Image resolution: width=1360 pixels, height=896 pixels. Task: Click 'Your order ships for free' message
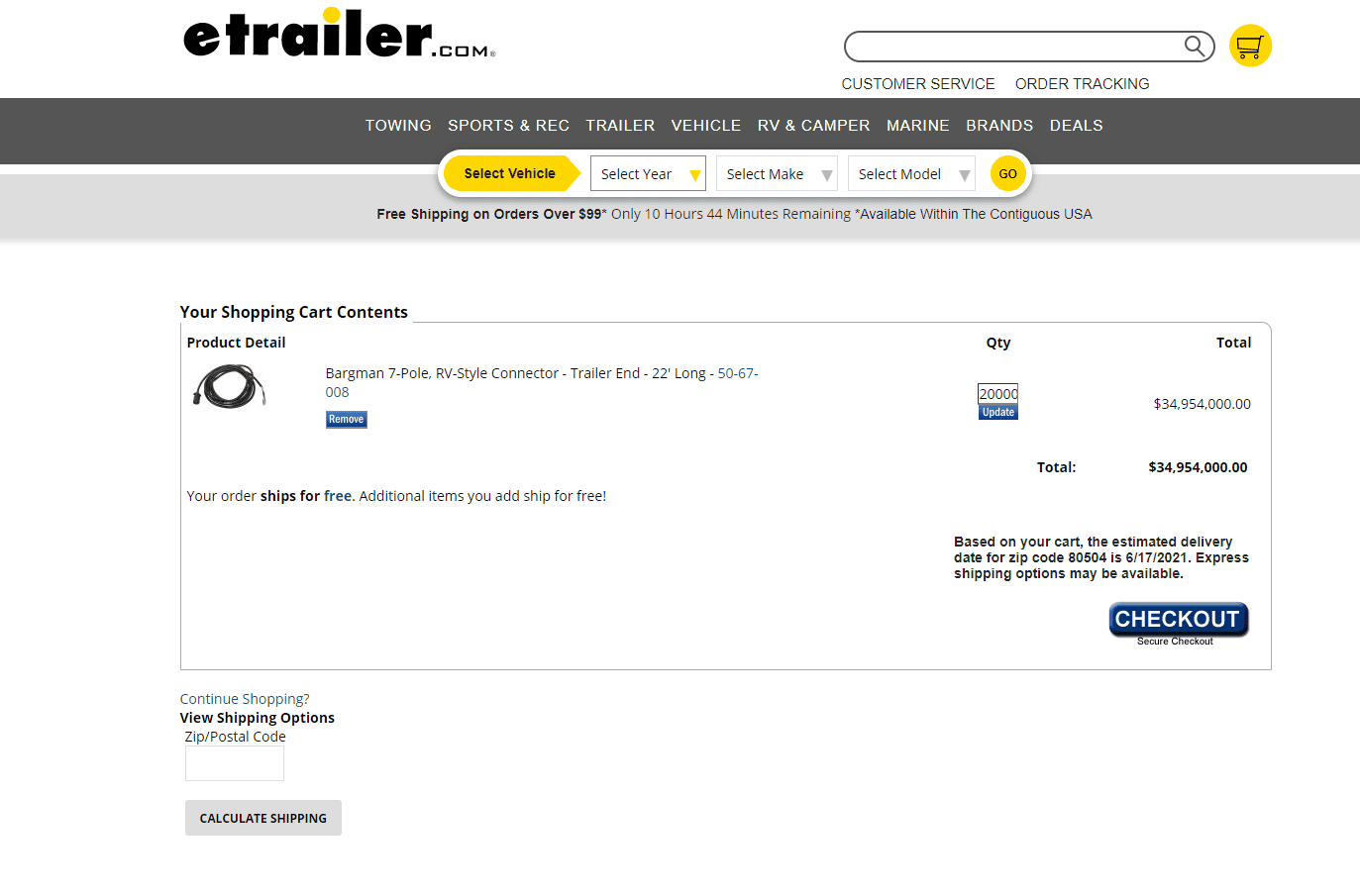tap(396, 496)
